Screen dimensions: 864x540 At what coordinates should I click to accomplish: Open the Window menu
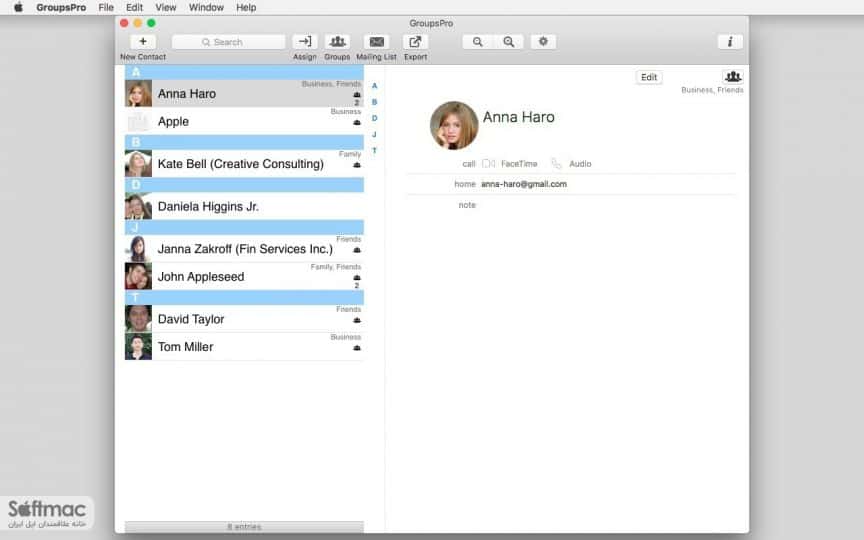click(206, 8)
